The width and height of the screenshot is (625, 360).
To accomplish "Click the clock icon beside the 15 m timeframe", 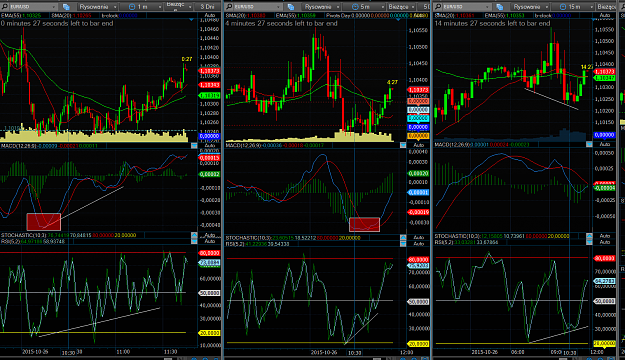I will pyautogui.click(x=563, y=7).
